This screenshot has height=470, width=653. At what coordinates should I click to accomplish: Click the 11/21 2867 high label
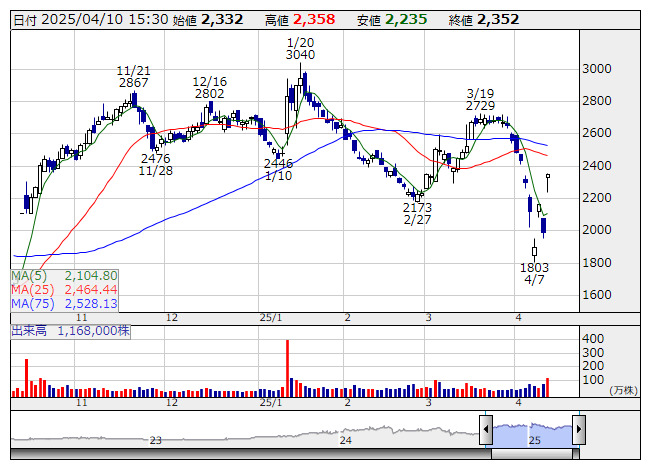pos(133,77)
